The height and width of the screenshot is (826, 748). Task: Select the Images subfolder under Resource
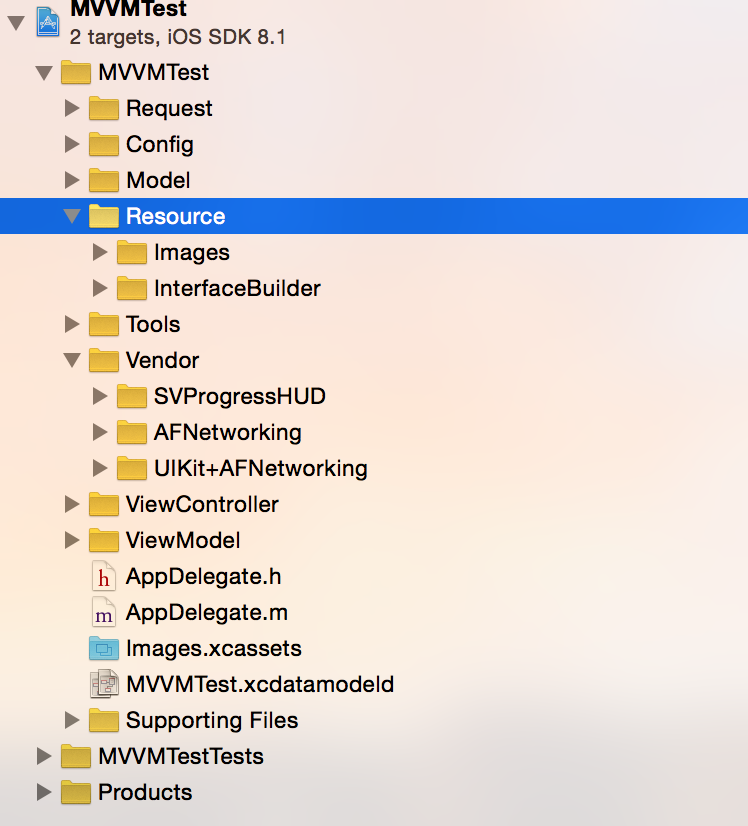tap(191, 252)
